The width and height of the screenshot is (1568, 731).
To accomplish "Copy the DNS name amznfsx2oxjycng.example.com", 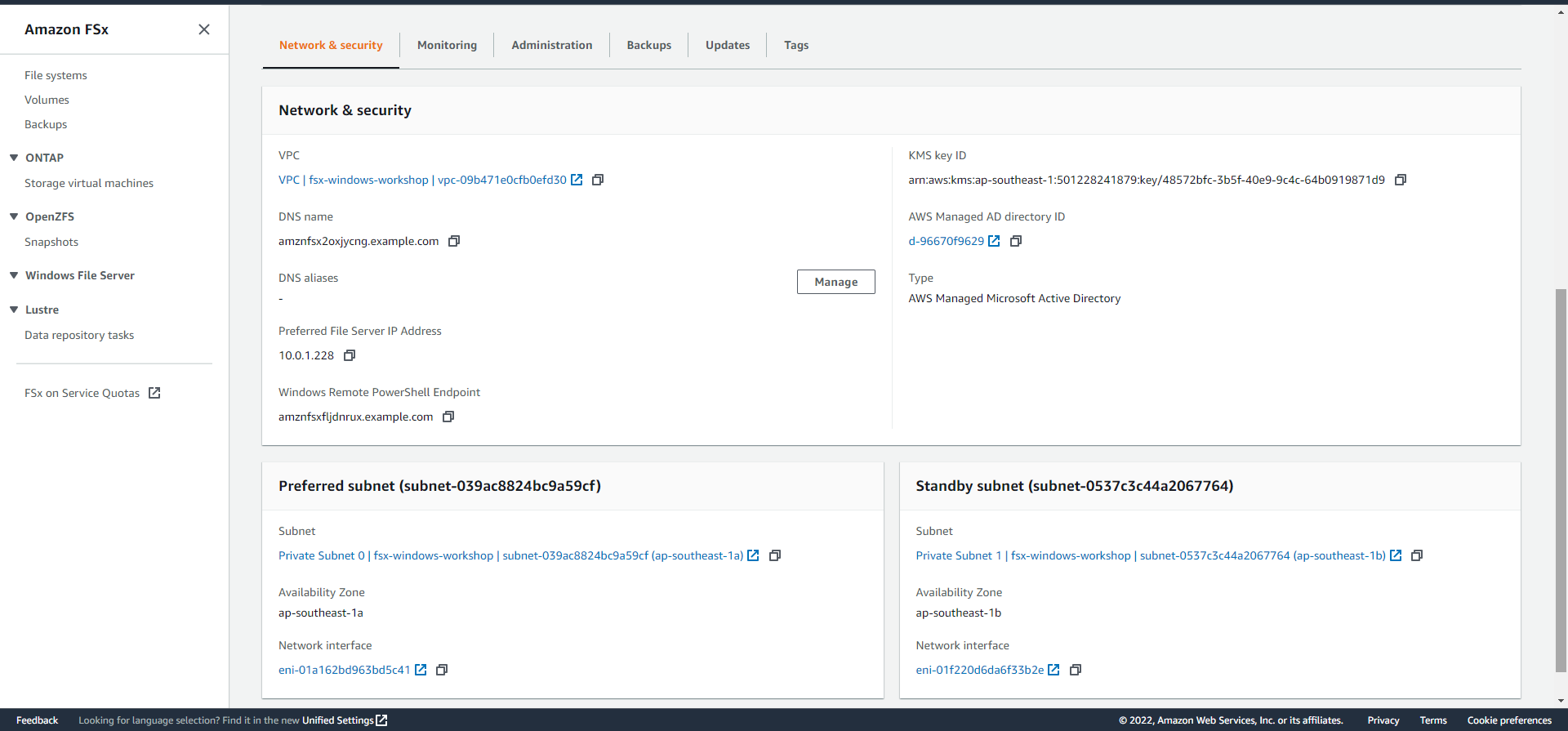I will coord(454,241).
